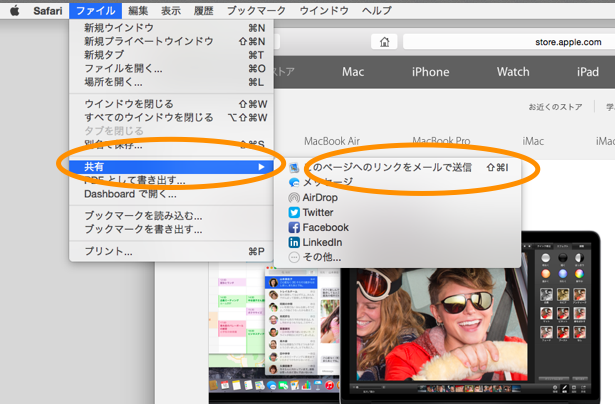This screenshot has width=615, height=404.
Task: Click the first iMac product link
Action: point(533,141)
